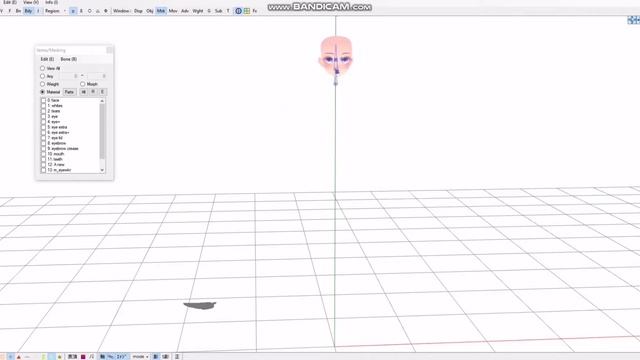
Task: Check the '1: whites' material checkbox
Action: tap(43, 106)
